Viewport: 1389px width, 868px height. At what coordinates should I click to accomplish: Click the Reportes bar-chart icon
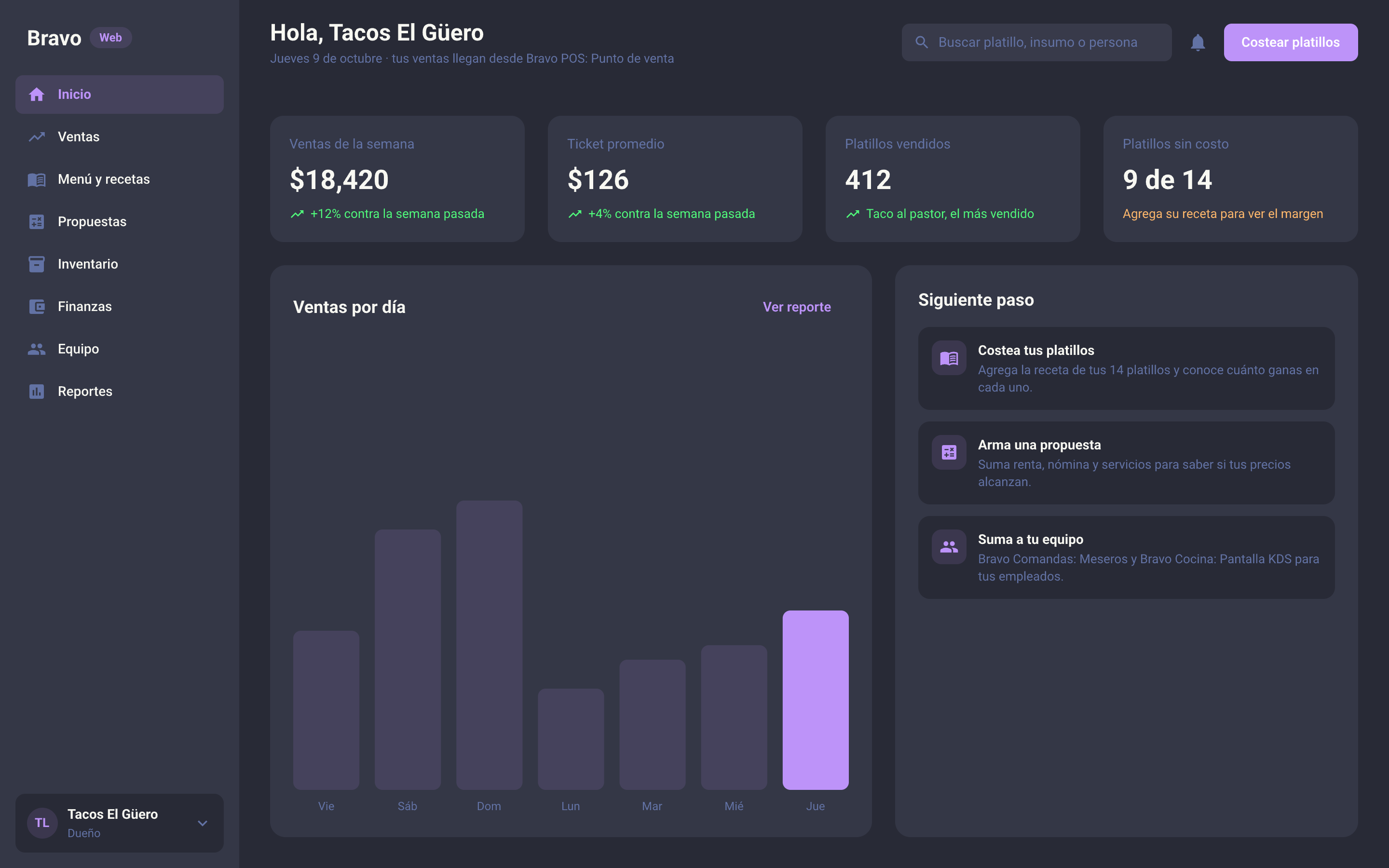click(x=37, y=392)
